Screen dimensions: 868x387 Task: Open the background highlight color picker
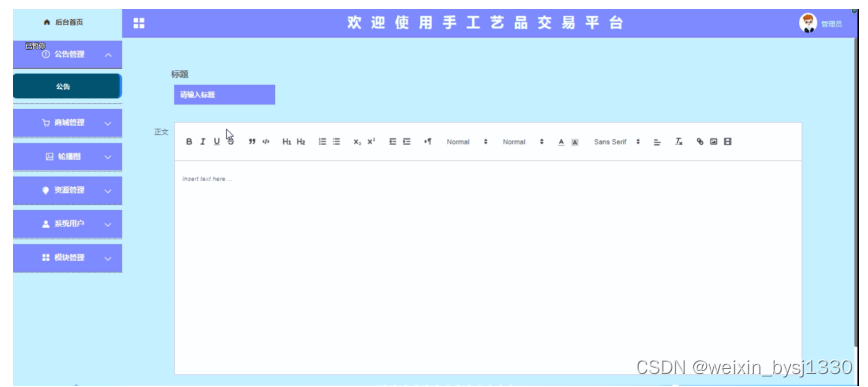(x=575, y=142)
